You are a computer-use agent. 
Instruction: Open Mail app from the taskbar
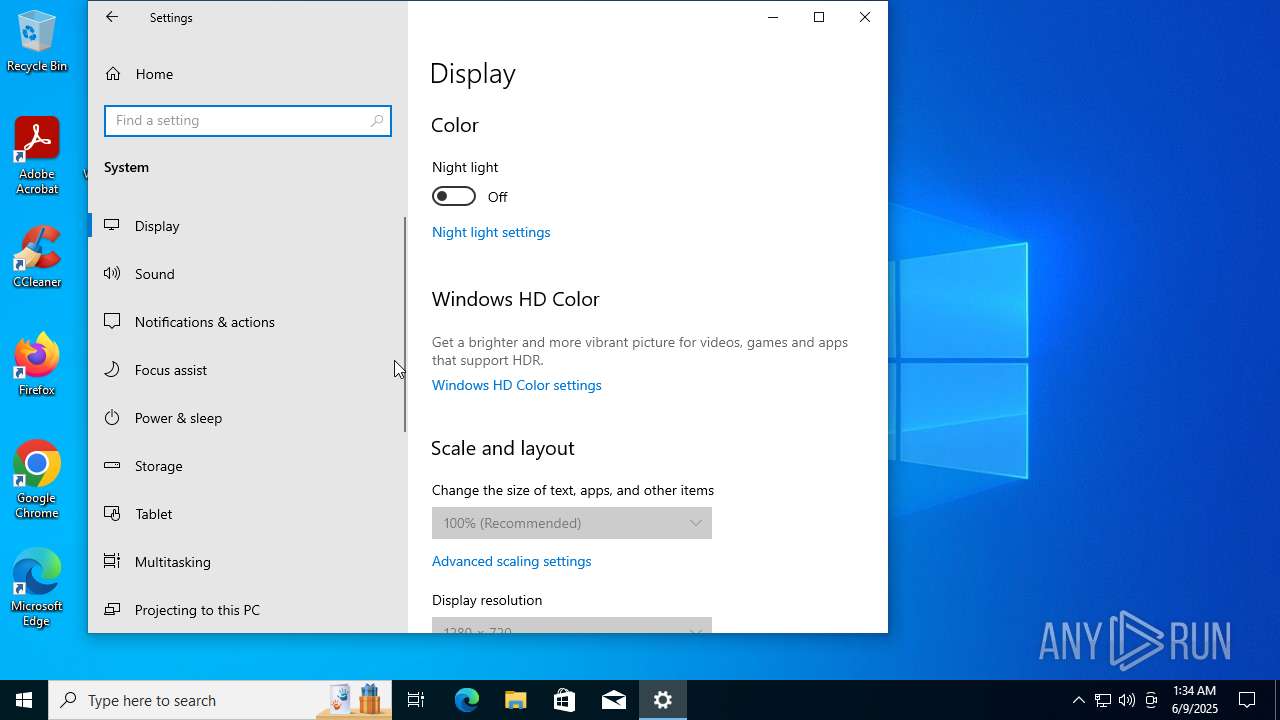[614, 700]
